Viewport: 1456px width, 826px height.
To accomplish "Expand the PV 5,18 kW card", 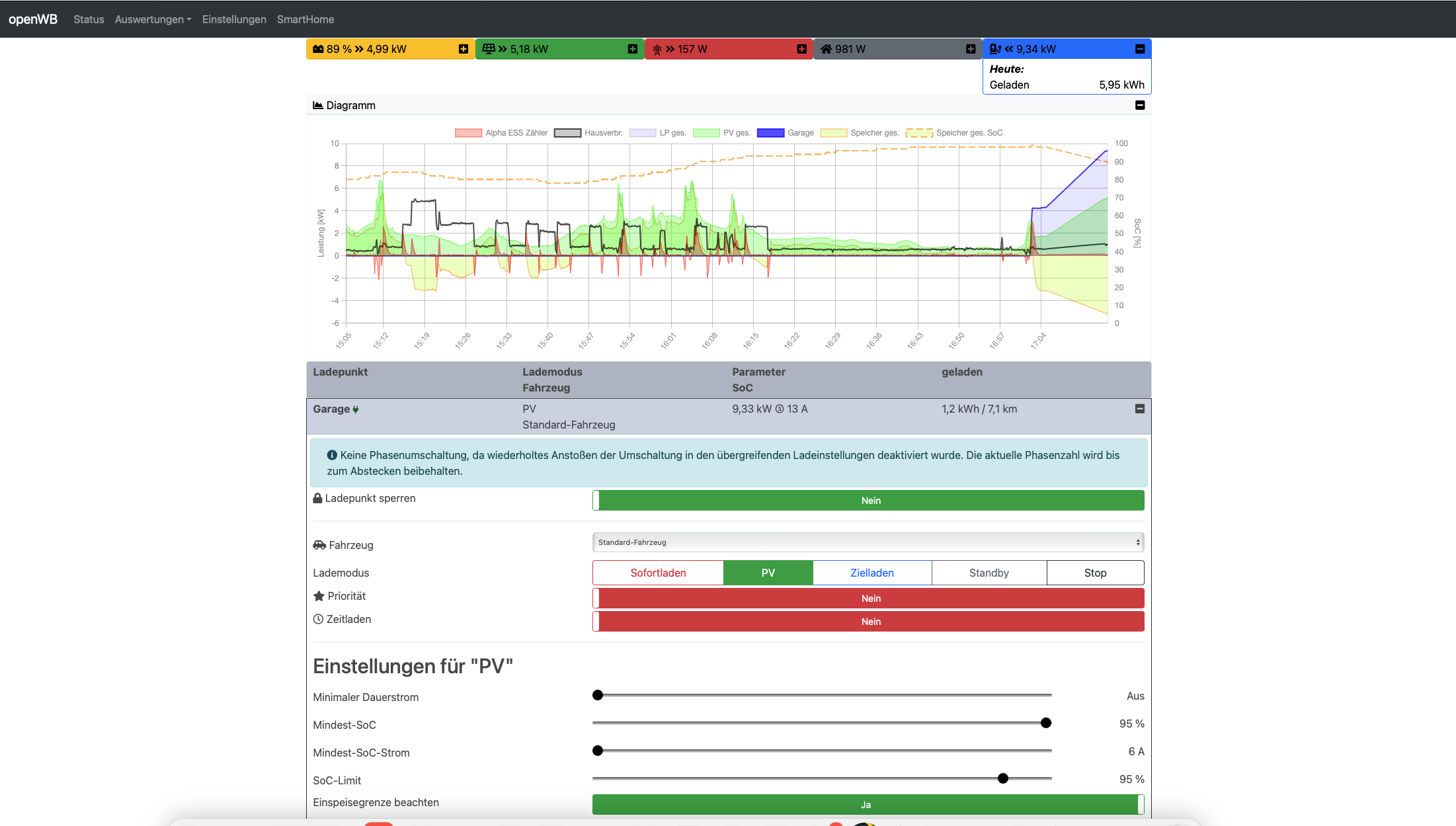I will 632,49.
